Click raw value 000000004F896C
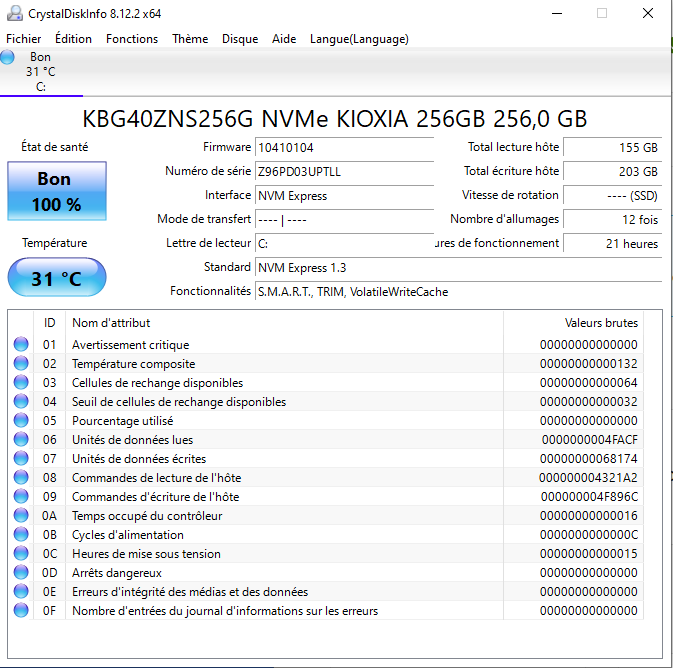 tap(589, 497)
